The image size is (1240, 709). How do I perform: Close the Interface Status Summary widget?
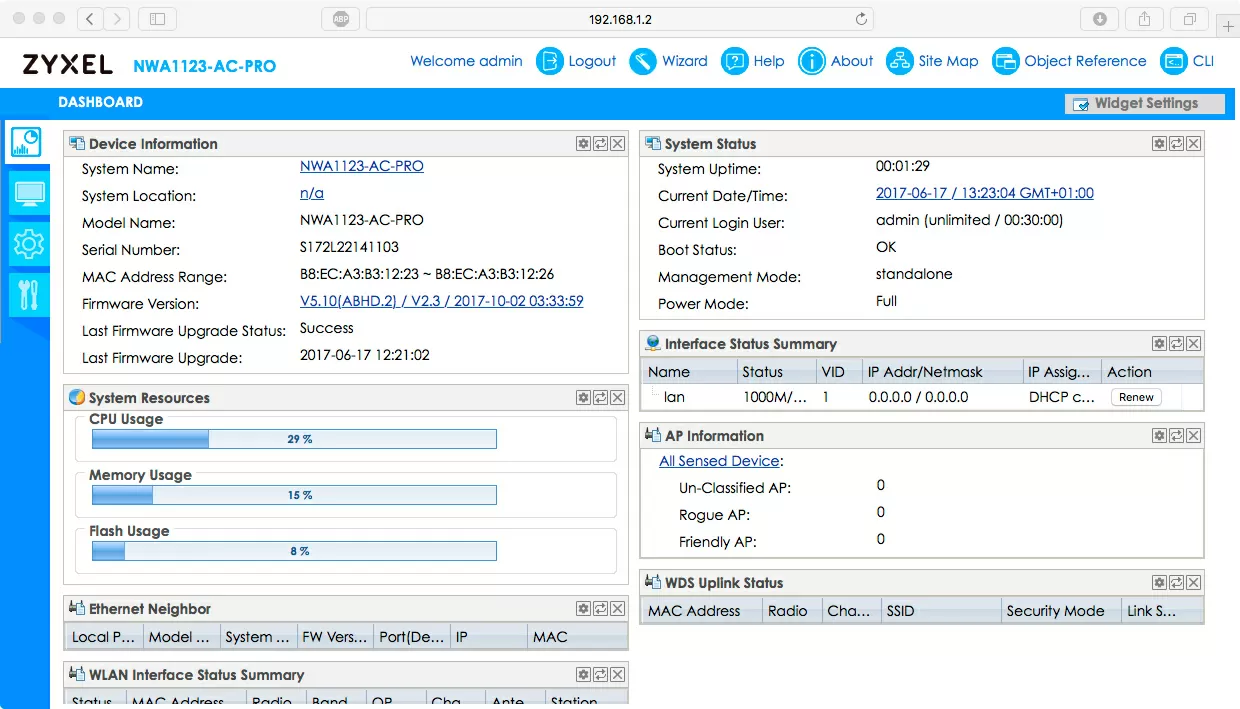1194,344
